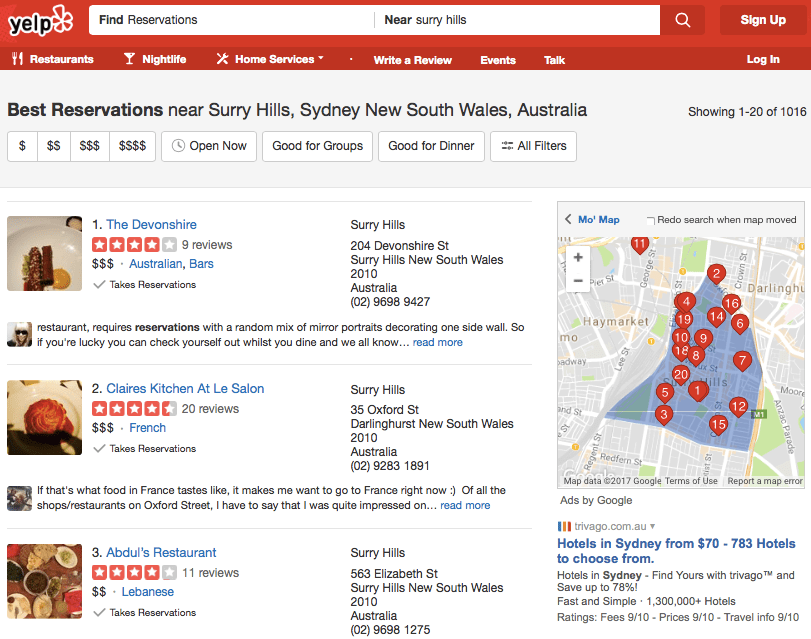
Task: Open trivago.com.au ad dropdown arrow
Action: point(653,526)
